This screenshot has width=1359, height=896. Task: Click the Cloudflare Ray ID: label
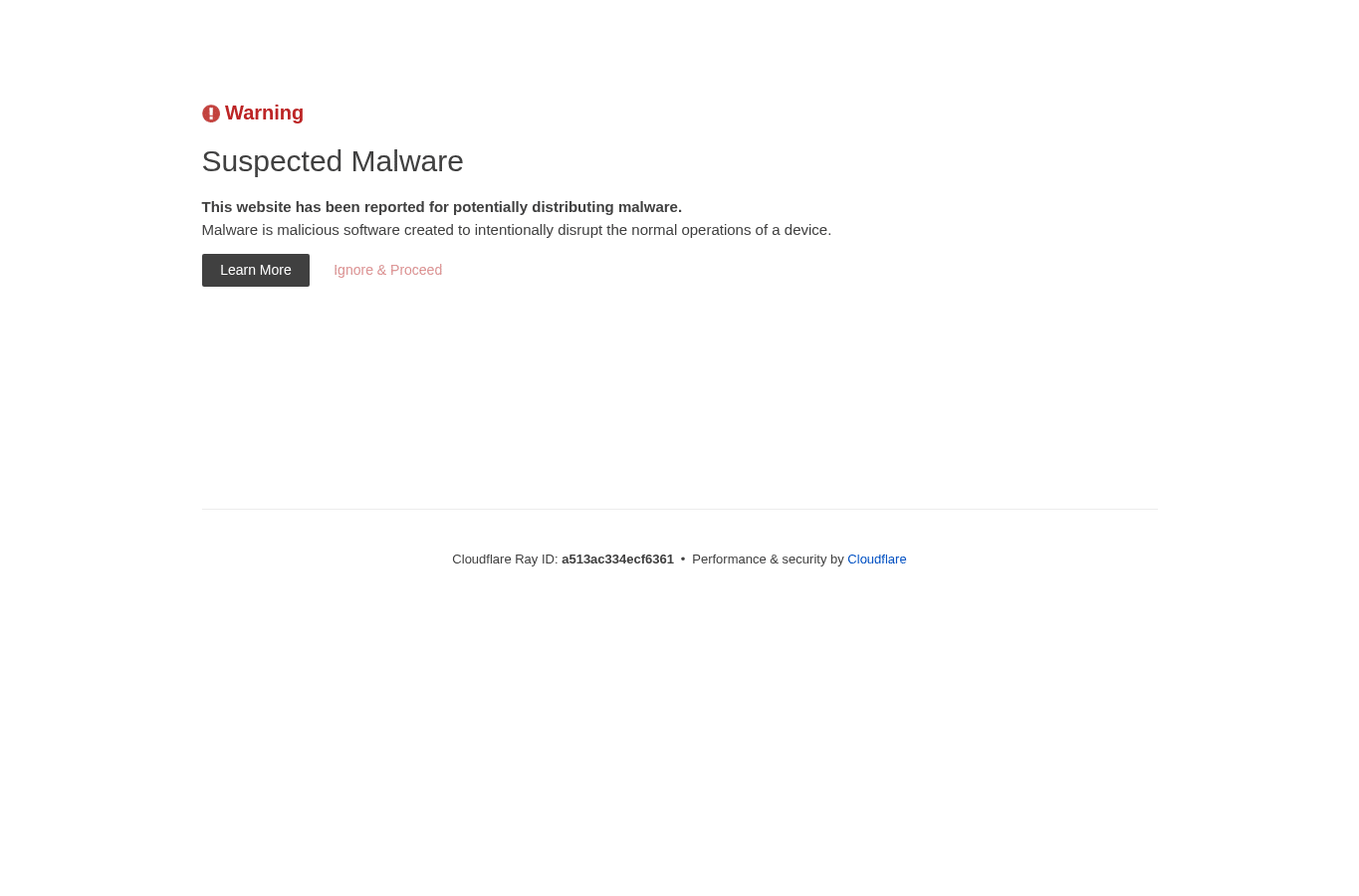505,560
